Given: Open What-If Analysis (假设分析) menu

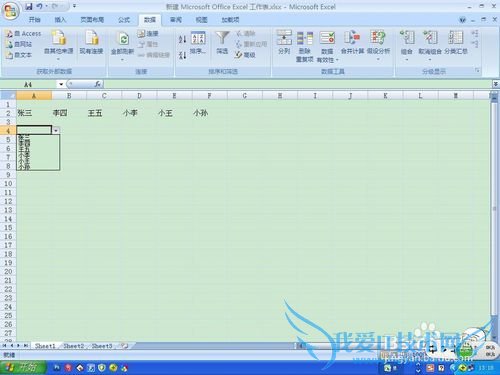Looking at the screenshot, I should [x=378, y=45].
